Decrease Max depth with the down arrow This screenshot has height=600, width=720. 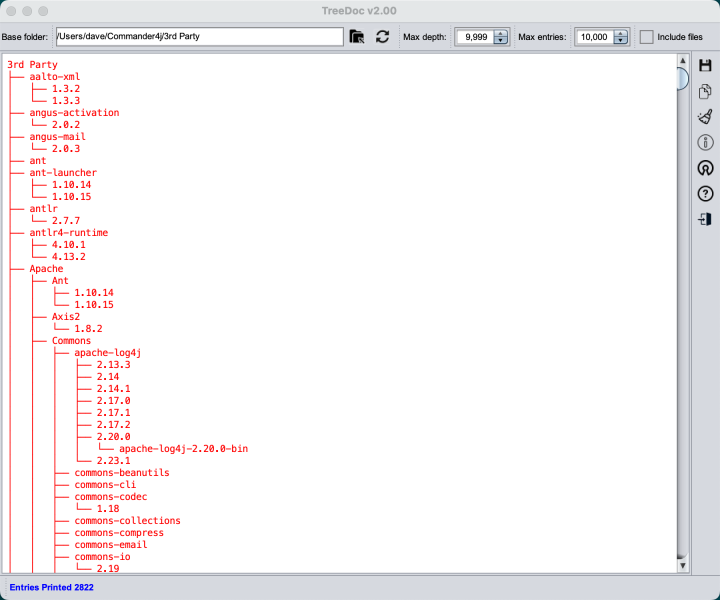click(x=500, y=42)
